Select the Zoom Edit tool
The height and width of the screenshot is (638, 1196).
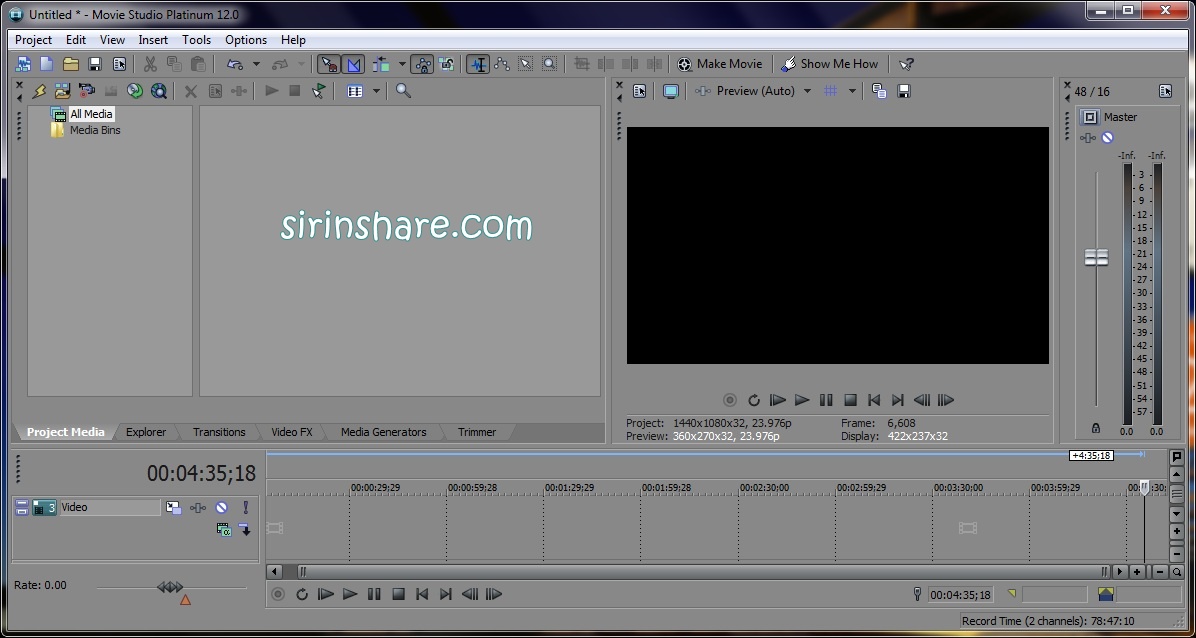click(549, 64)
